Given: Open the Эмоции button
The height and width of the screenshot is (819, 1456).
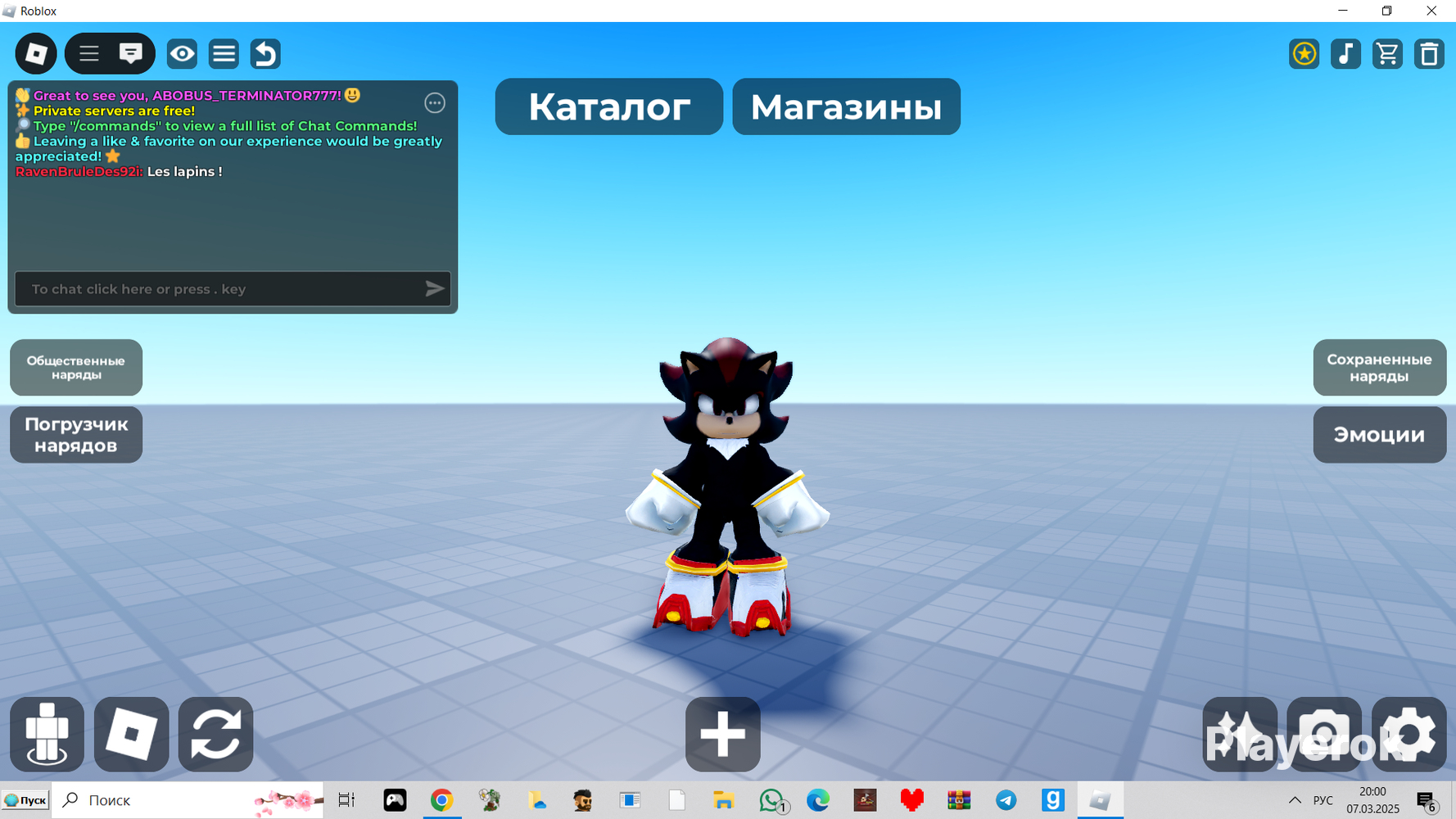Looking at the screenshot, I should click(x=1380, y=435).
